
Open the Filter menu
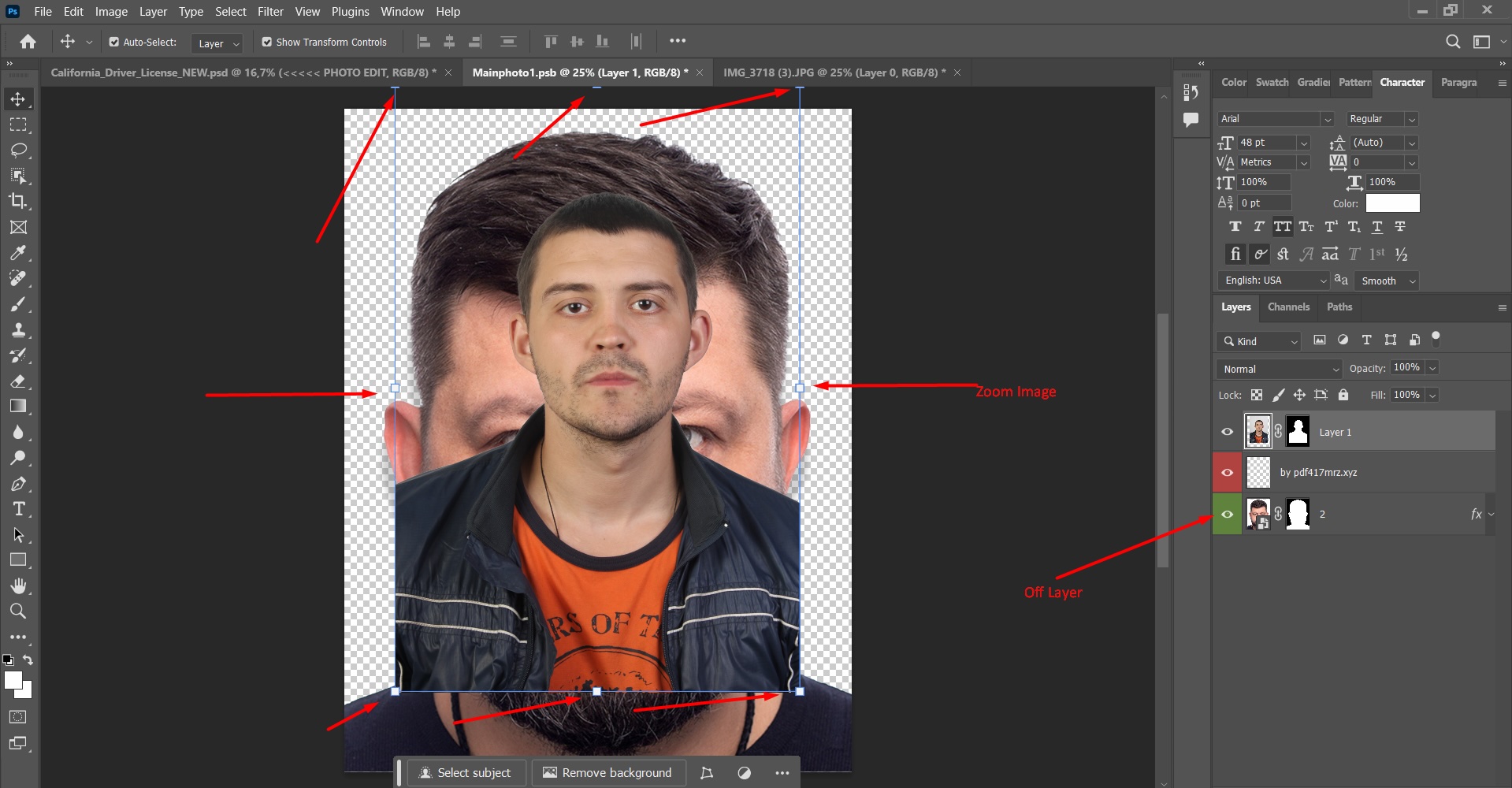[270, 12]
